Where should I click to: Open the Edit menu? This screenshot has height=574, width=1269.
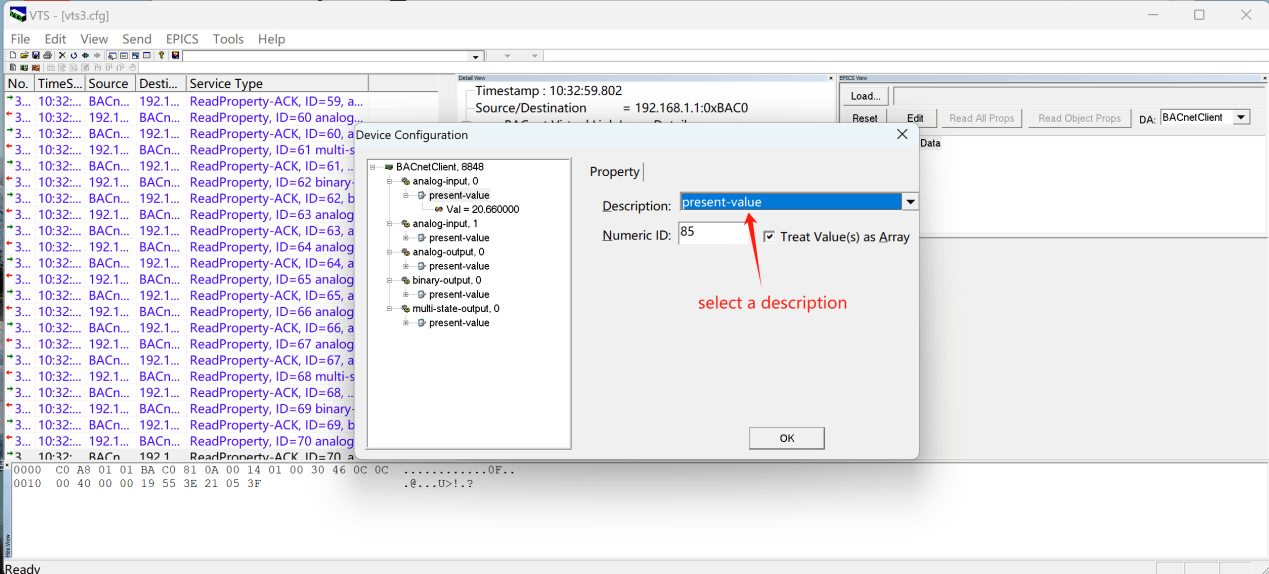pyautogui.click(x=55, y=39)
